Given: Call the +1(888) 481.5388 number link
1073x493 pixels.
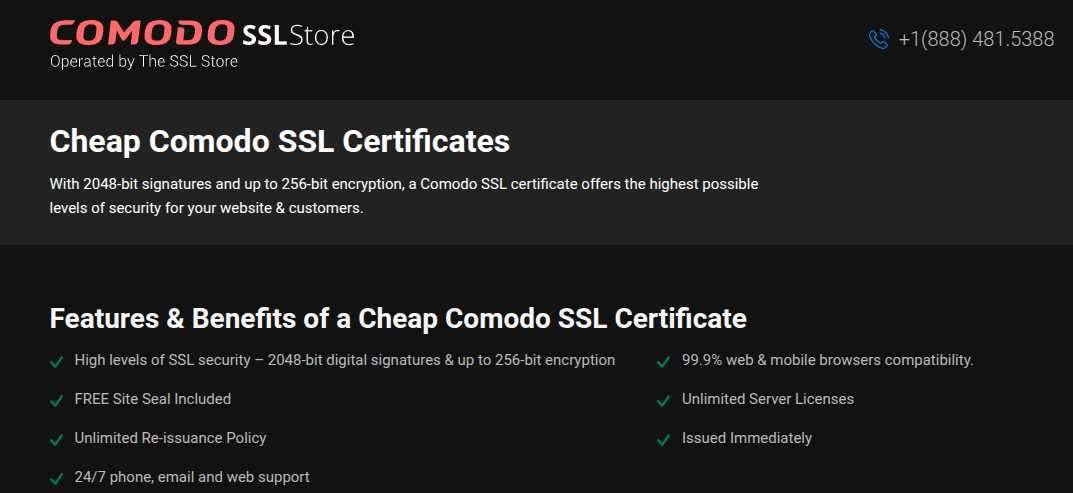Looking at the screenshot, I should click(976, 39).
